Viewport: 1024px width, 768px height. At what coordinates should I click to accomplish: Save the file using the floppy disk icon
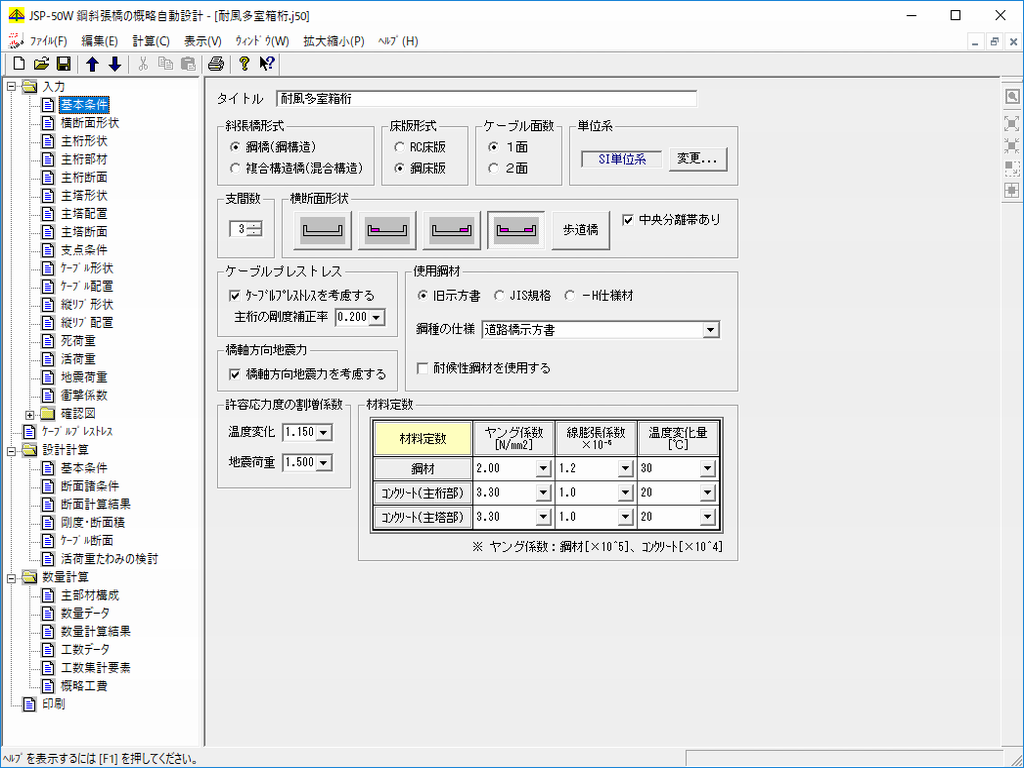[x=63, y=64]
